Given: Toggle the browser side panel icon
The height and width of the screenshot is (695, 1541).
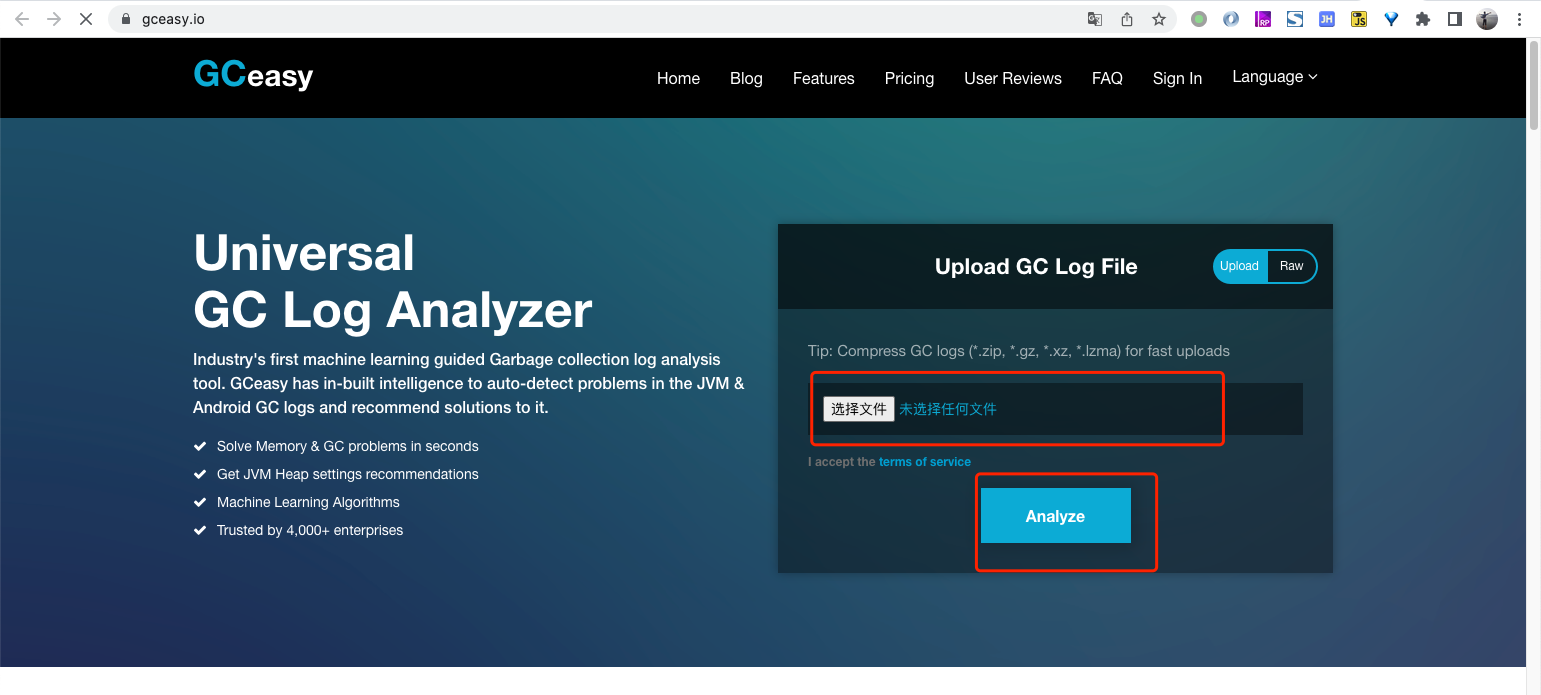Looking at the screenshot, I should (1455, 19).
